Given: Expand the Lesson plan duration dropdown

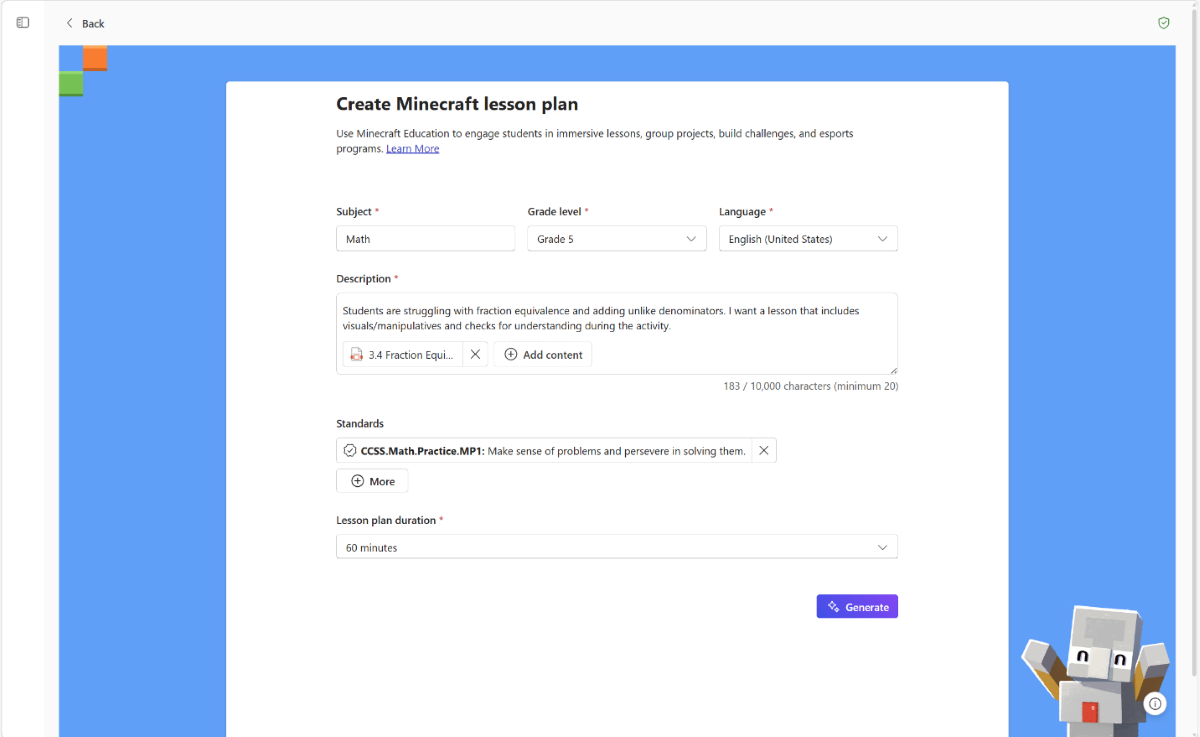Looking at the screenshot, I should pyautogui.click(x=617, y=547).
